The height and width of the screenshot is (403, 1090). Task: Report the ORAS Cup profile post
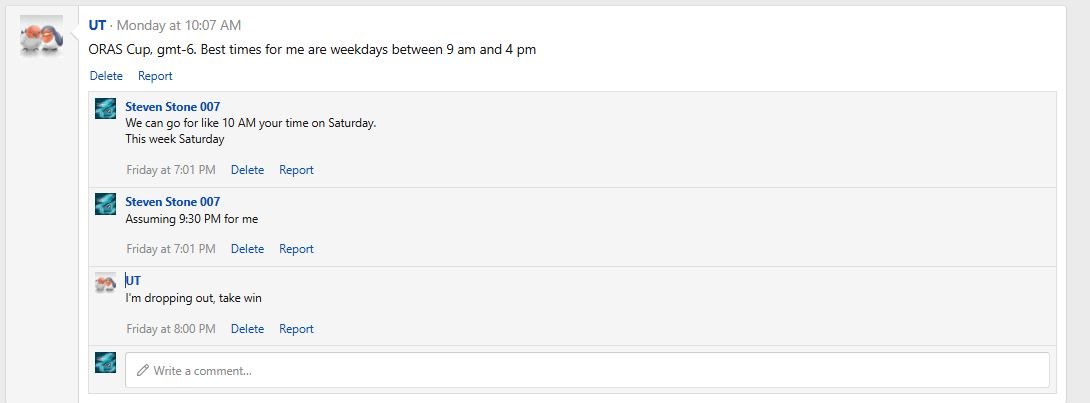point(155,76)
